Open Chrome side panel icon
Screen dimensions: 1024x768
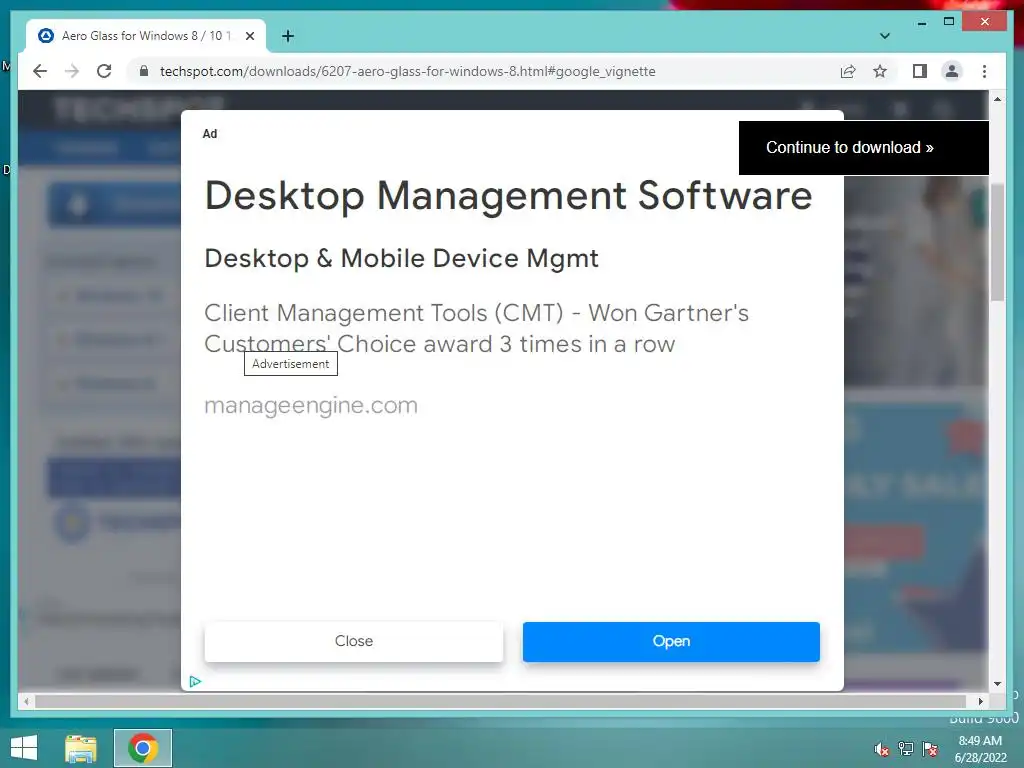920,71
